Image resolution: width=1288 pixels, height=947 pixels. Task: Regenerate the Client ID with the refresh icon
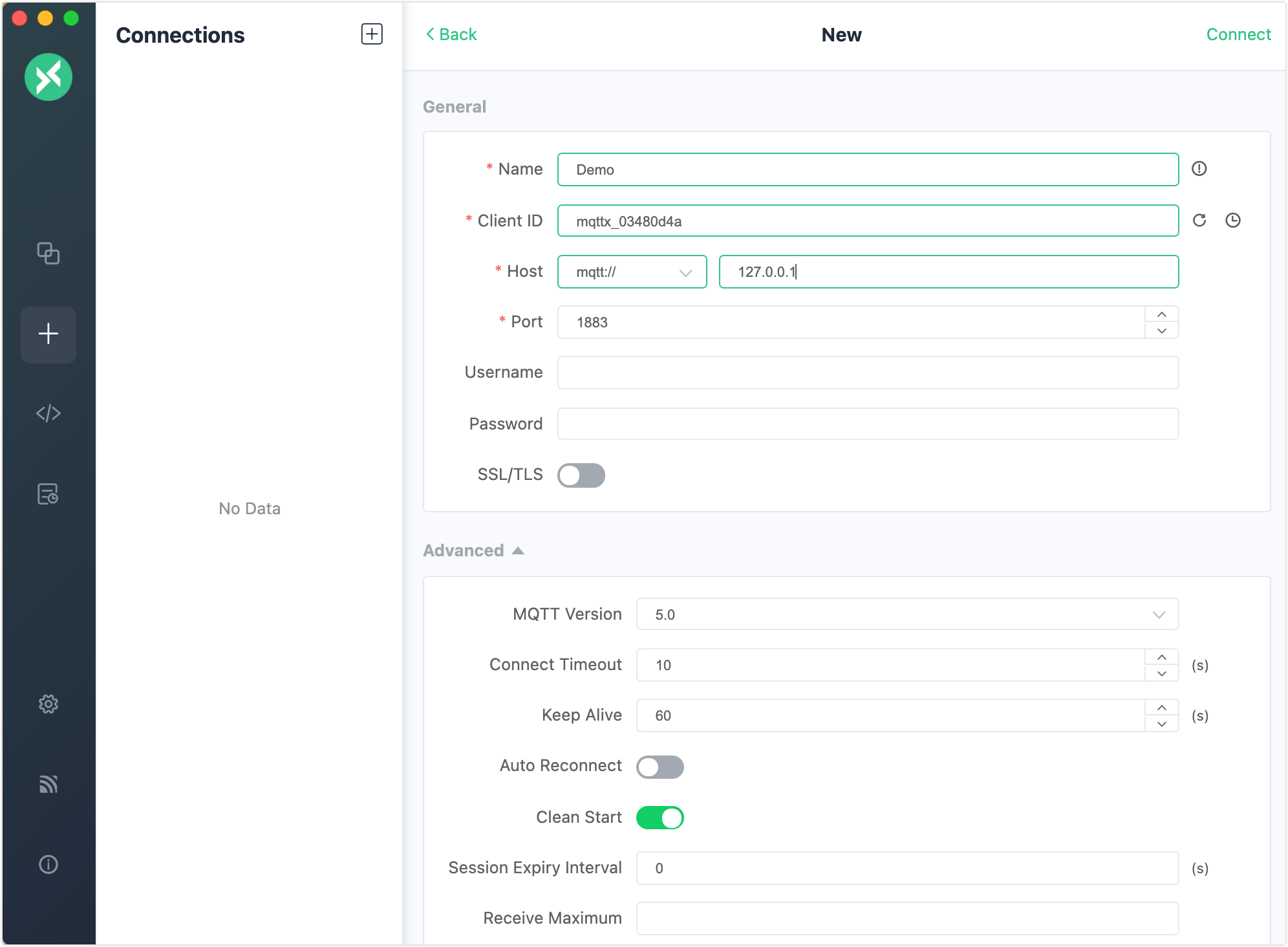tap(1200, 221)
